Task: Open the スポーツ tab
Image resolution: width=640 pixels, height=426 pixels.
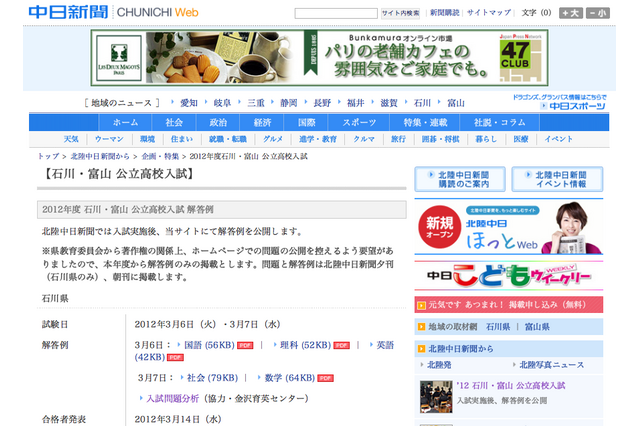Action: pos(359,122)
